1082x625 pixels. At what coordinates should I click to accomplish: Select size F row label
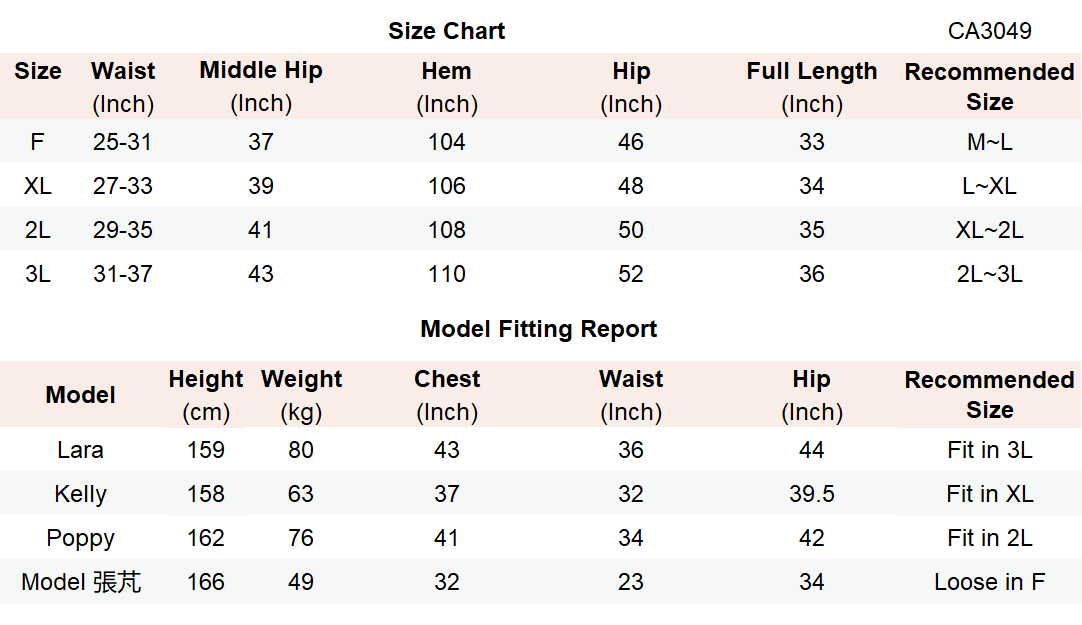coord(37,142)
